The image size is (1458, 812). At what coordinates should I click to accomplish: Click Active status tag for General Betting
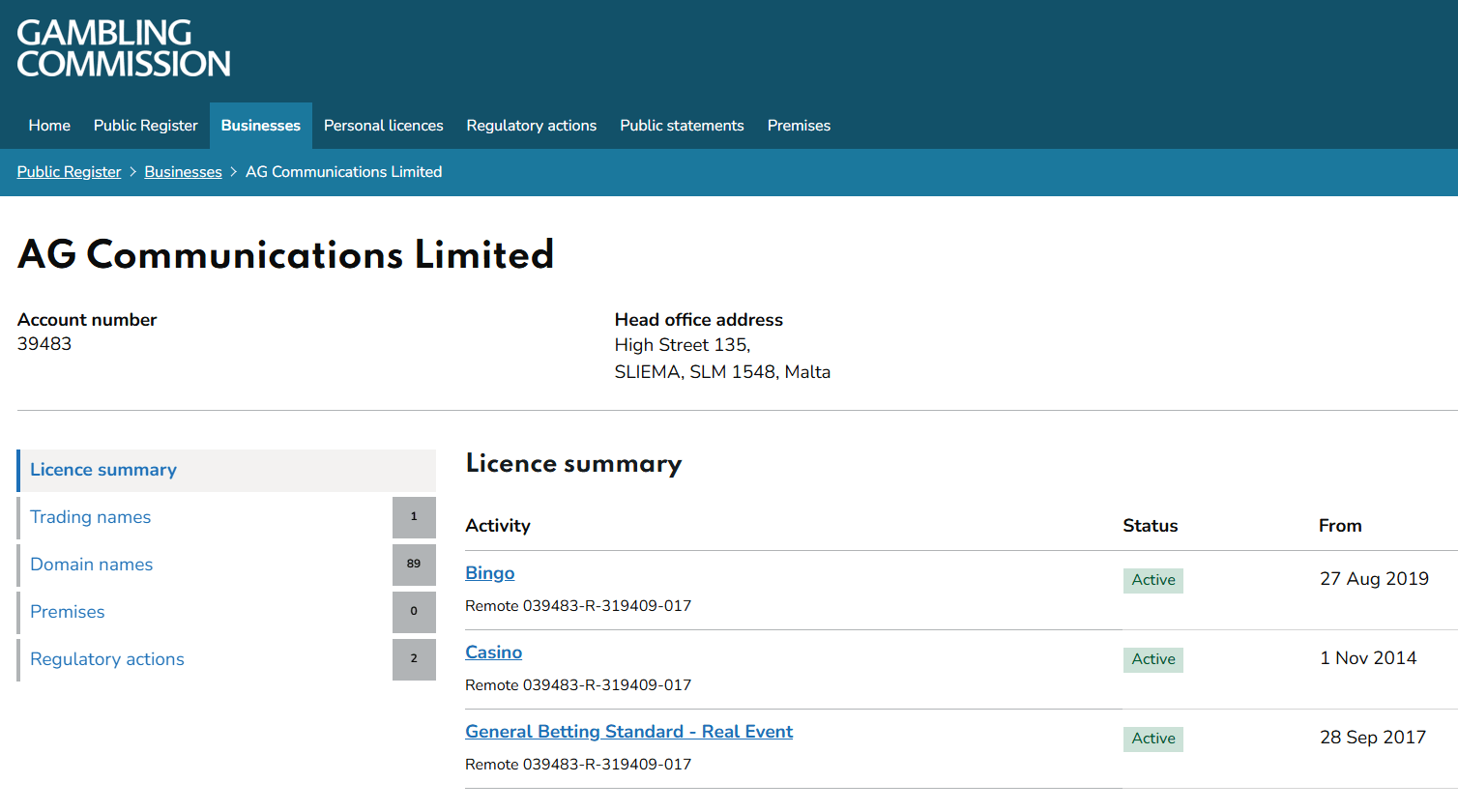[1153, 739]
